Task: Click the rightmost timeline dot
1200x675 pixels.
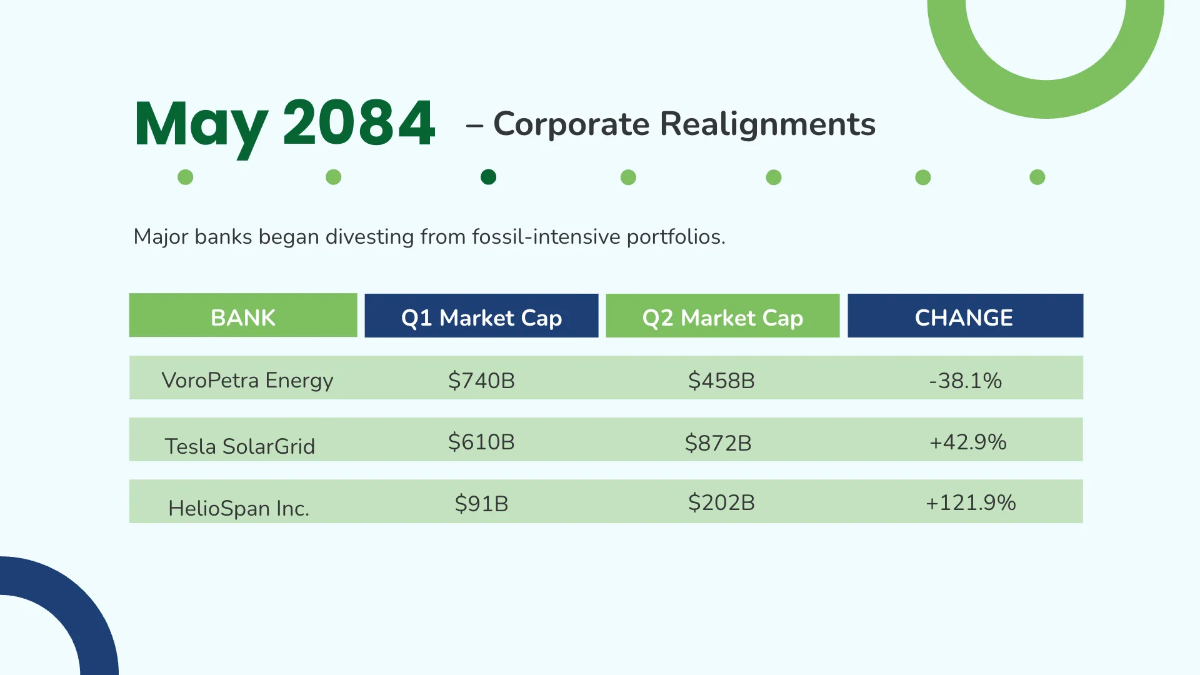Action: pyautogui.click(x=1037, y=177)
